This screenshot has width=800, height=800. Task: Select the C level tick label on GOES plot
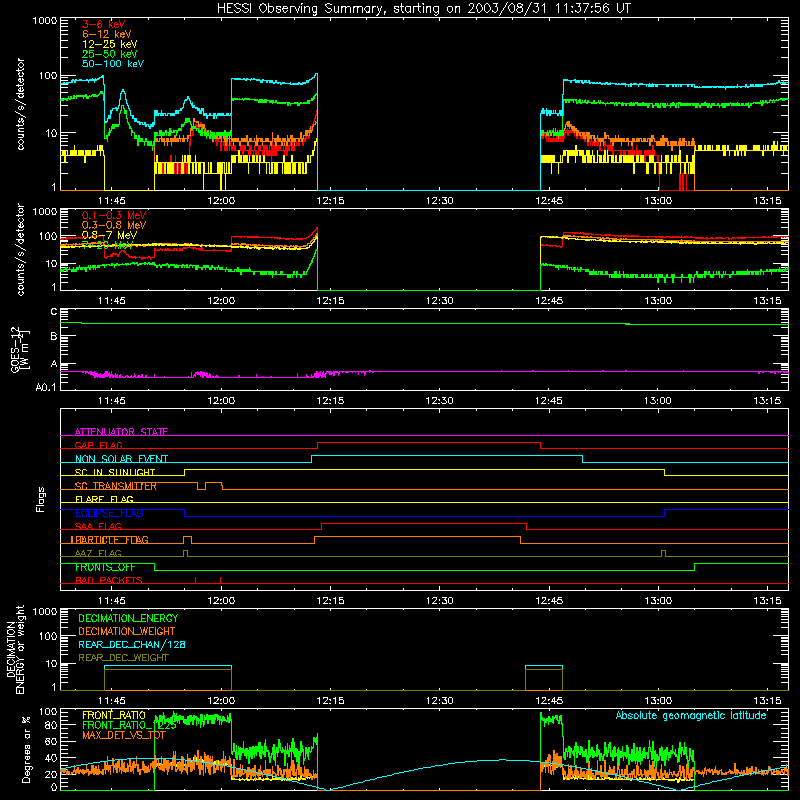pos(54,312)
